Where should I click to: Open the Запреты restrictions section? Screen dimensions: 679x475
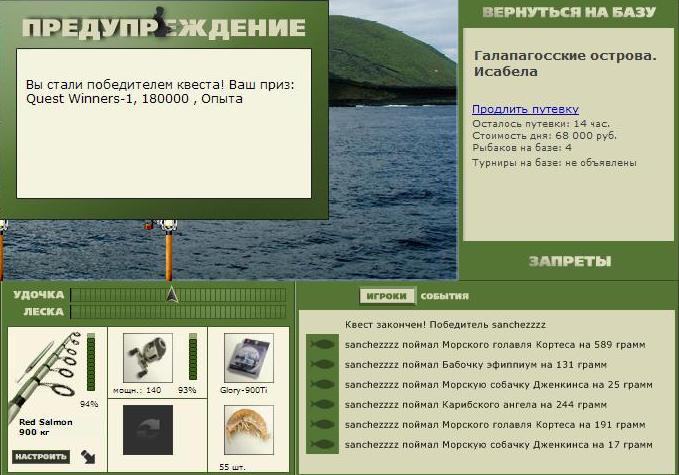[x=570, y=261]
